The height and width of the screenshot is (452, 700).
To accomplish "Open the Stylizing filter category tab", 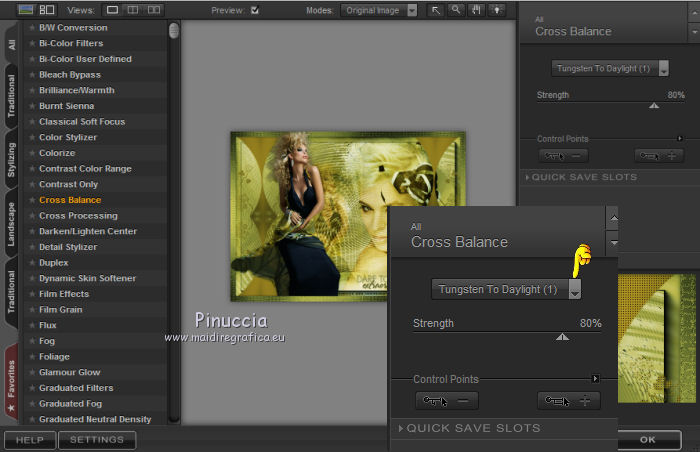I will (11, 160).
